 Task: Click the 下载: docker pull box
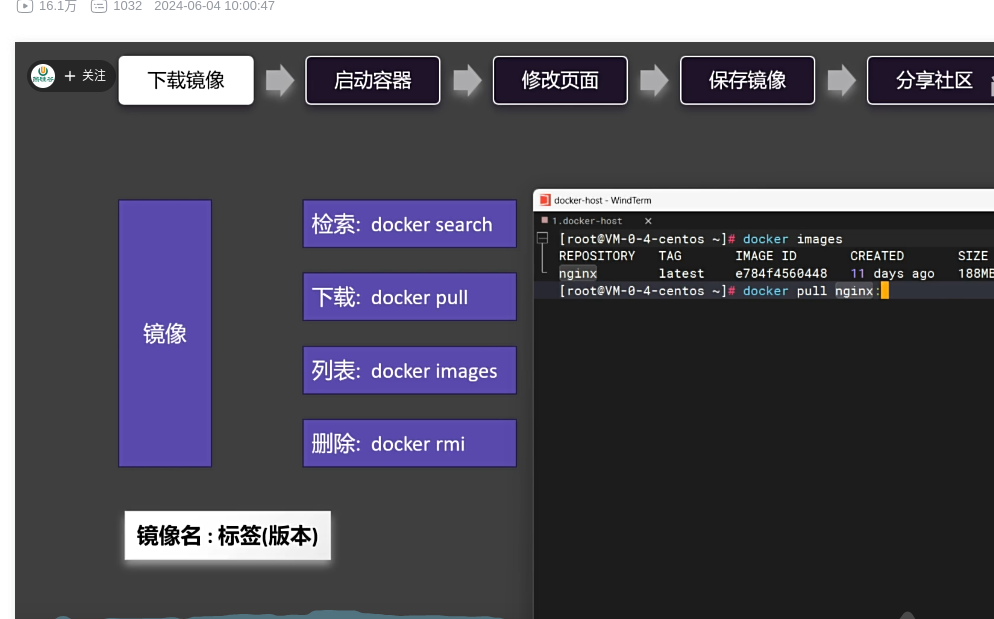[409, 297]
